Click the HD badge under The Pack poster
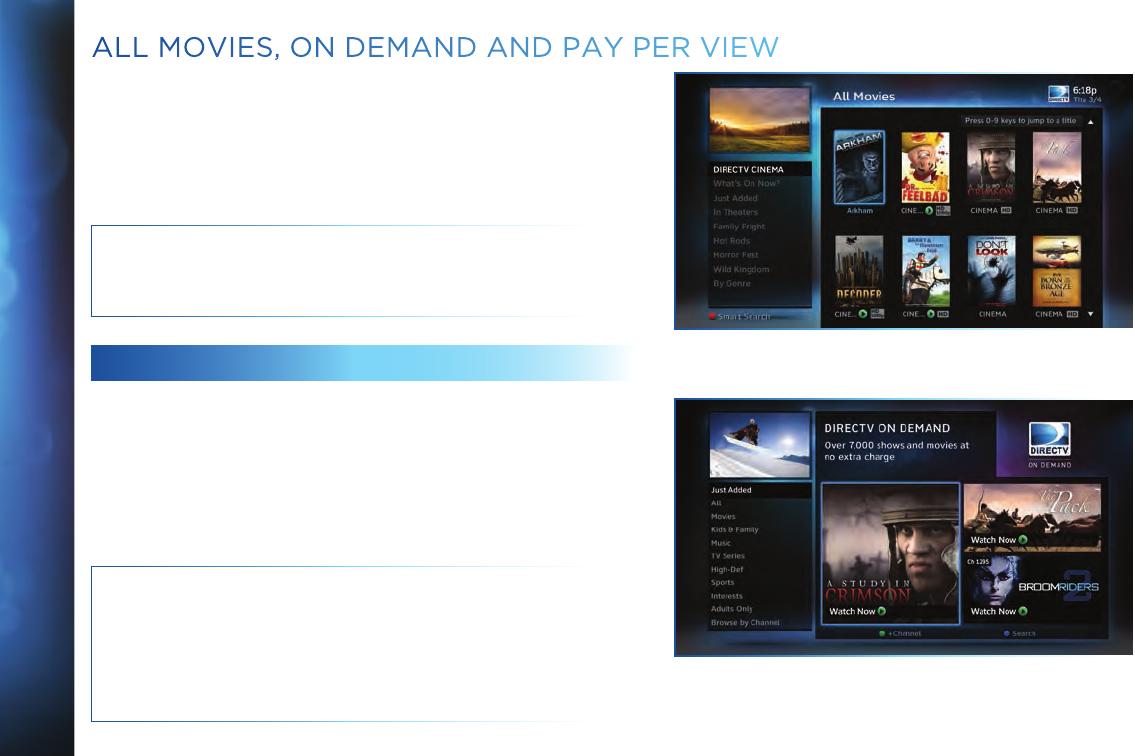The image size is (1135, 756). tap(1072, 211)
